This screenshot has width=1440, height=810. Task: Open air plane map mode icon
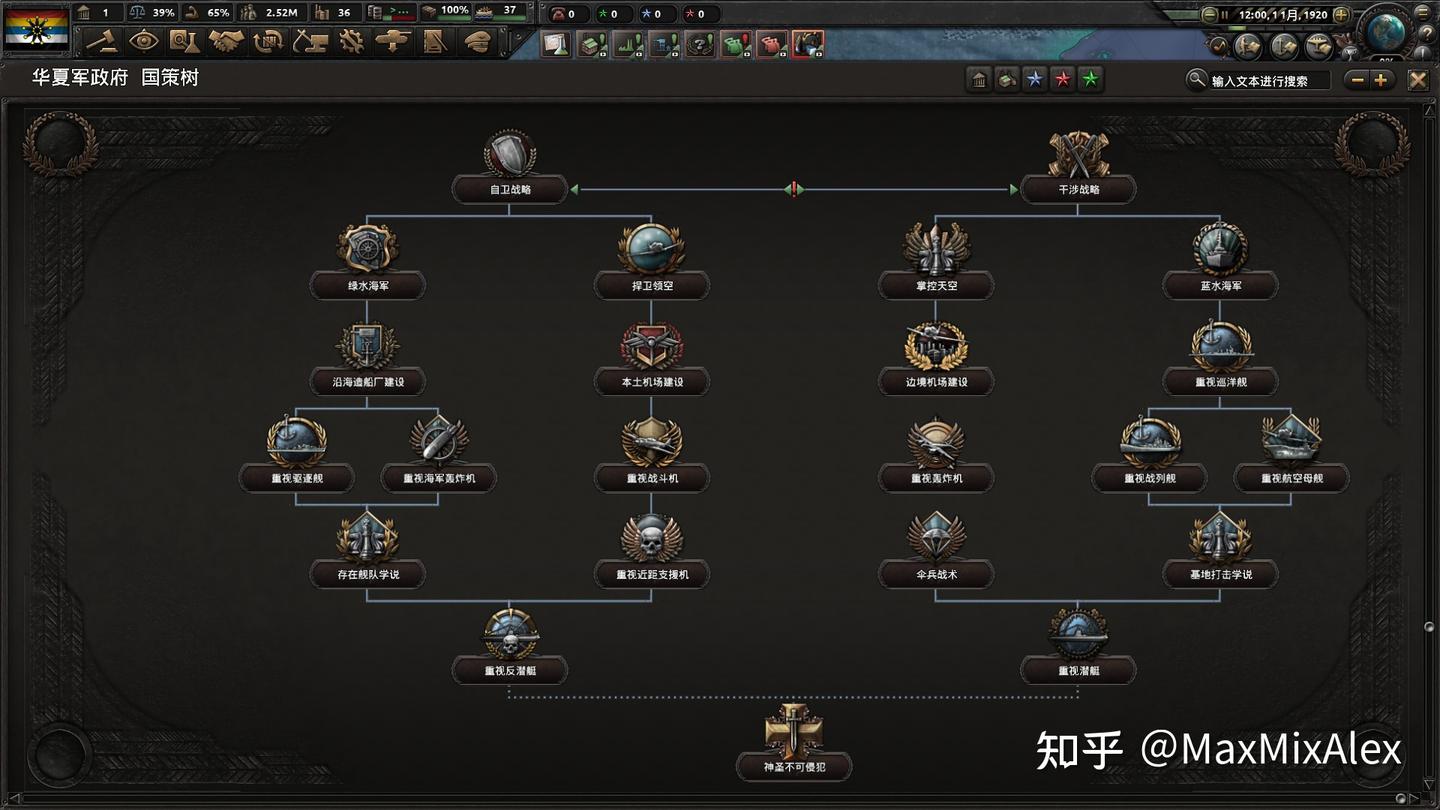1319,45
